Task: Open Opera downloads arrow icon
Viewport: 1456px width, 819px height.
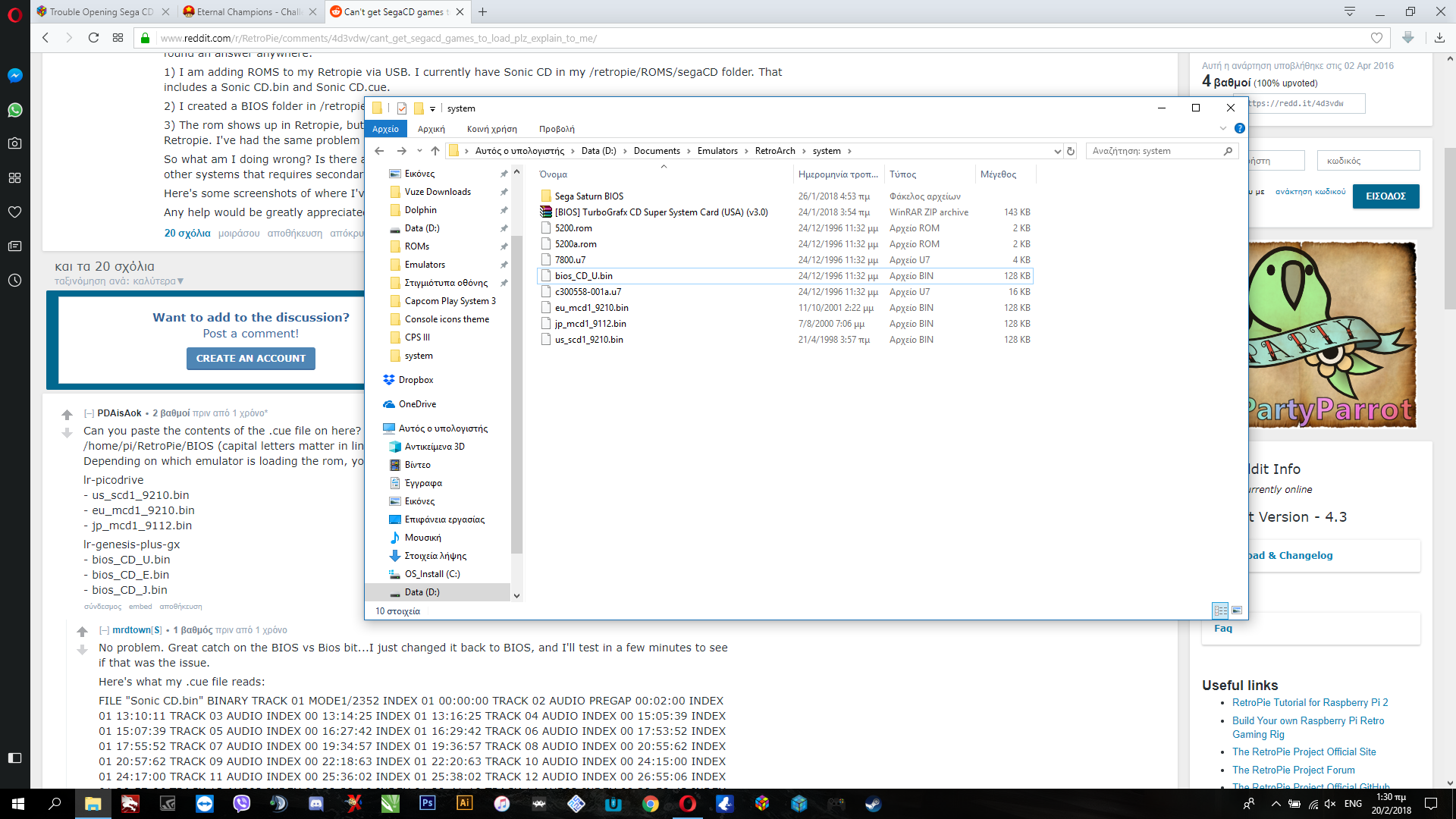Action: coord(1439,38)
